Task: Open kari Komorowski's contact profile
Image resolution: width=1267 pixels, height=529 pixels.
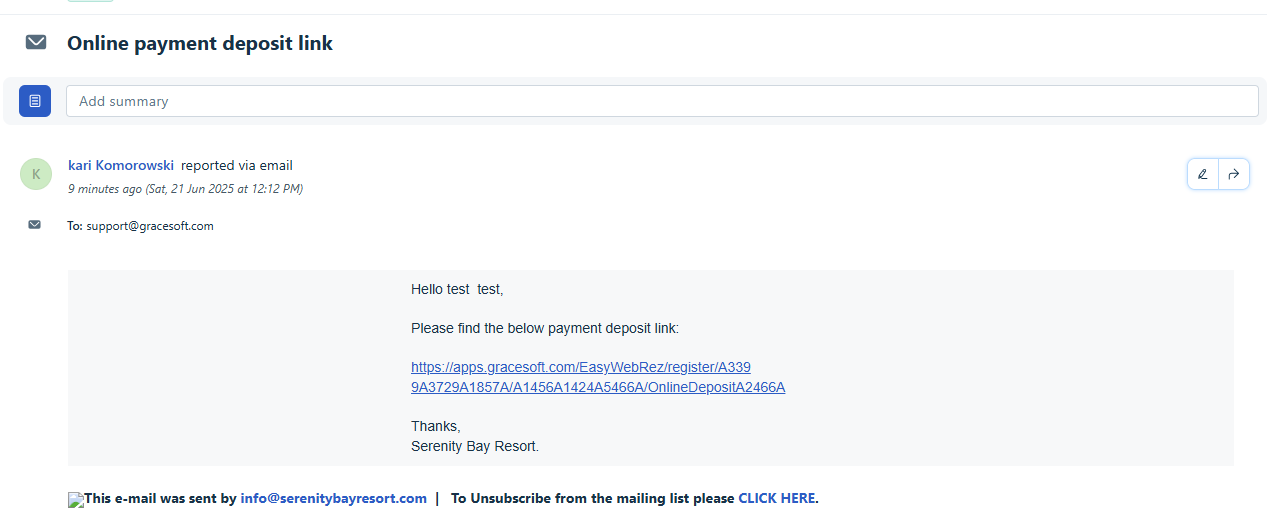Action: click(x=121, y=165)
